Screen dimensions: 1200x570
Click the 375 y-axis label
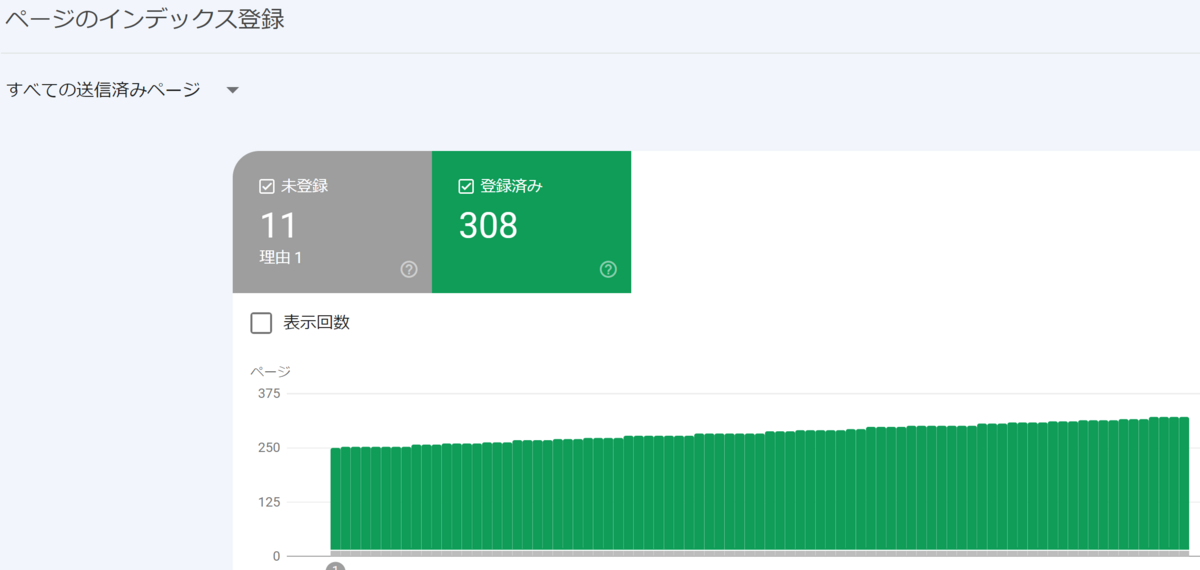269,393
